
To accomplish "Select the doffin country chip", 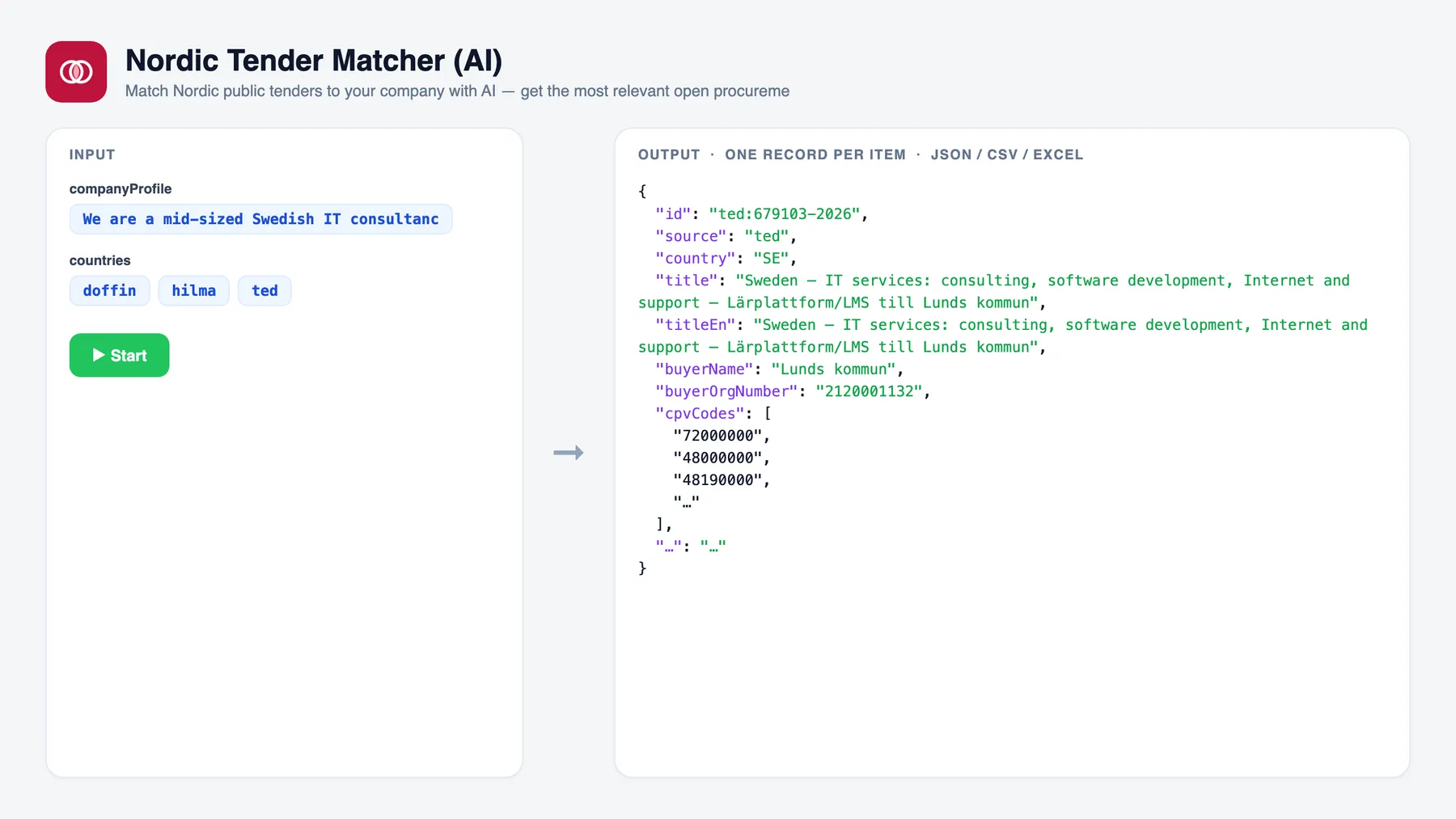I will coord(109,290).
